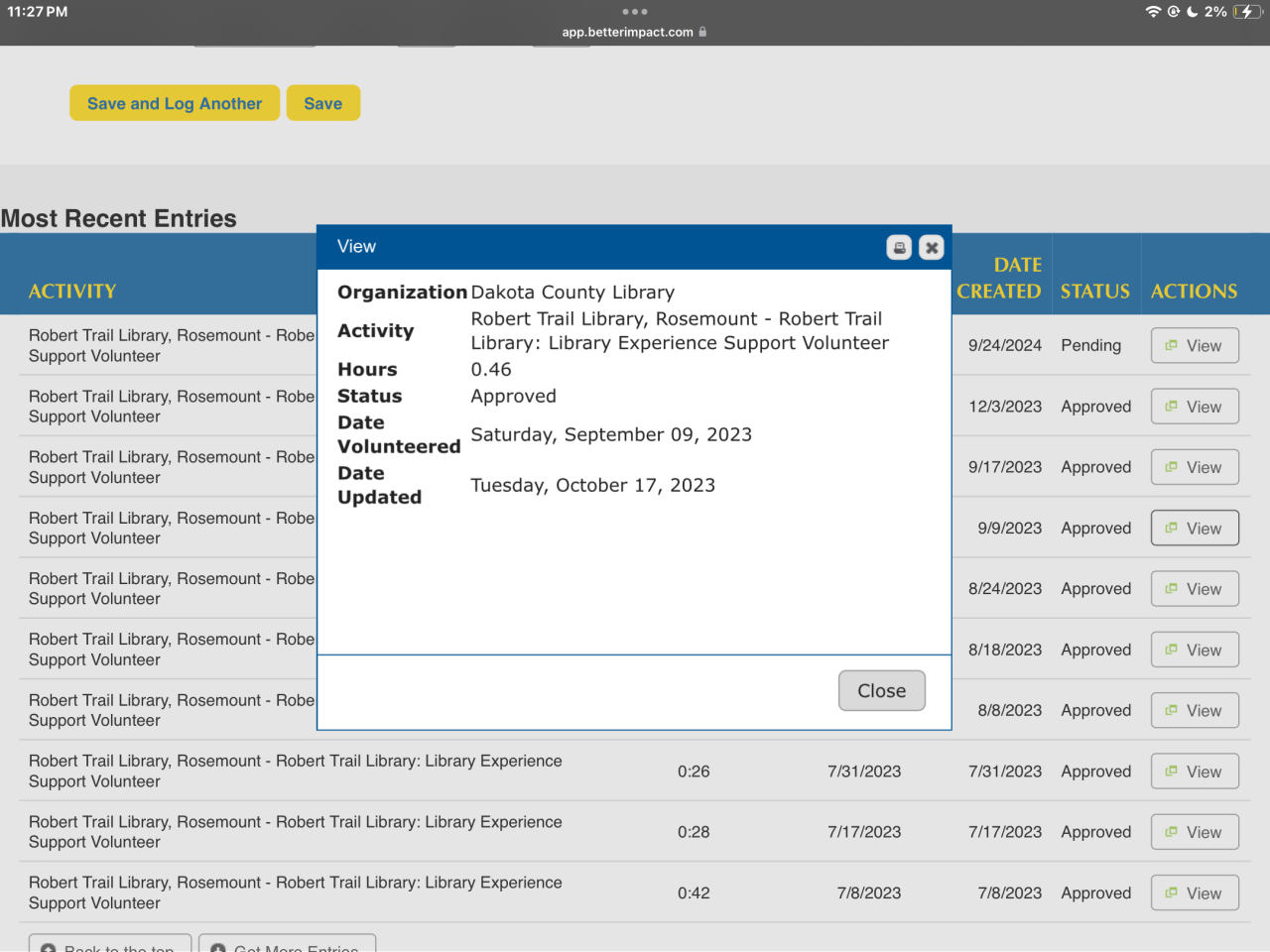Click the Pending status text
The height and width of the screenshot is (952, 1270).
pyautogui.click(x=1091, y=346)
